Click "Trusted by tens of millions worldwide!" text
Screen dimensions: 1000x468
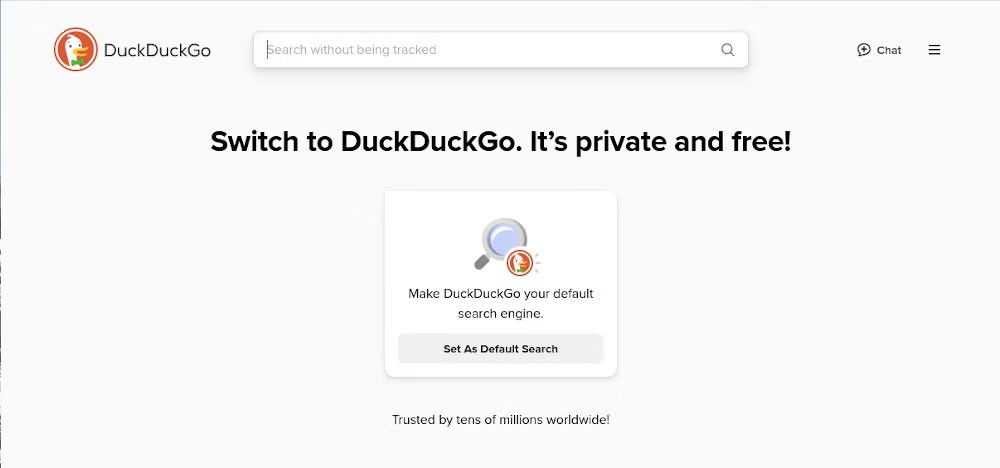click(501, 420)
